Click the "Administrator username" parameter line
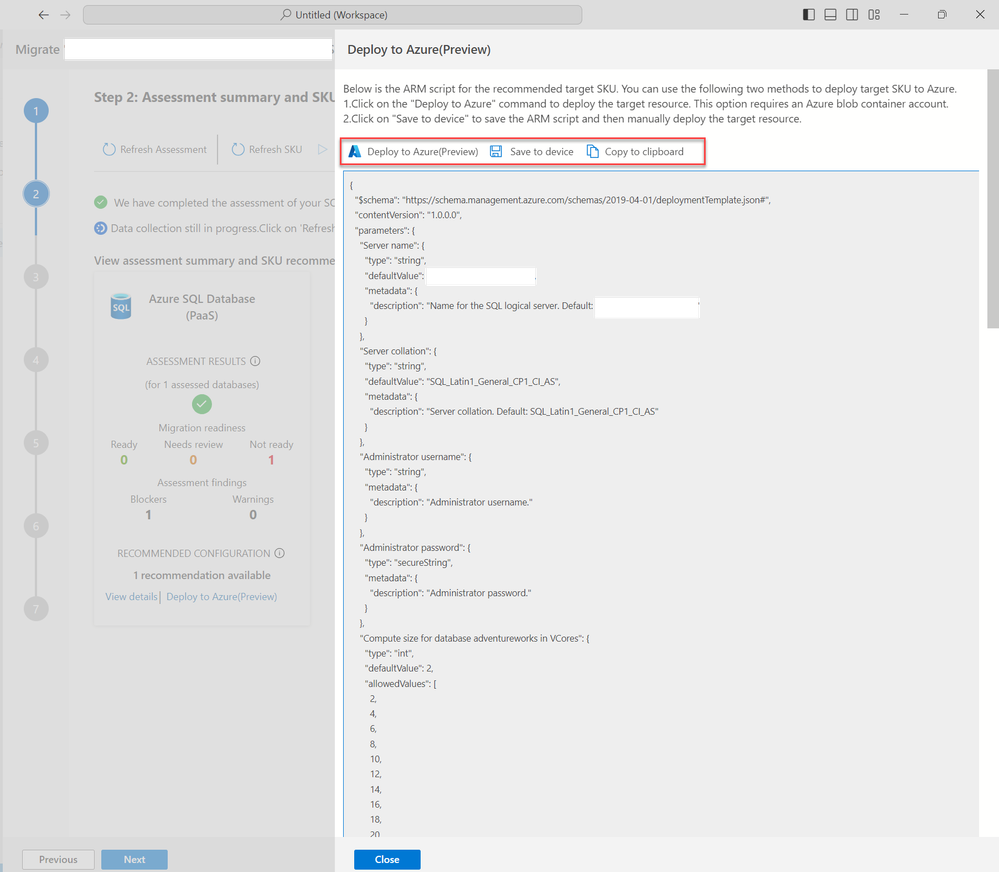The width and height of the screenshot is (999, 872). tap(415, 457)
